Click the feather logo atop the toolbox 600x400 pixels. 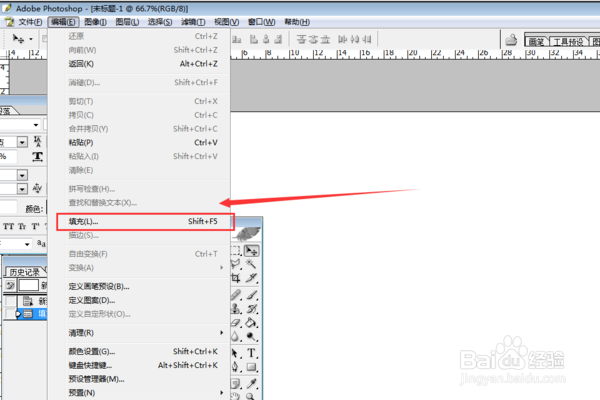click(247, 233)
